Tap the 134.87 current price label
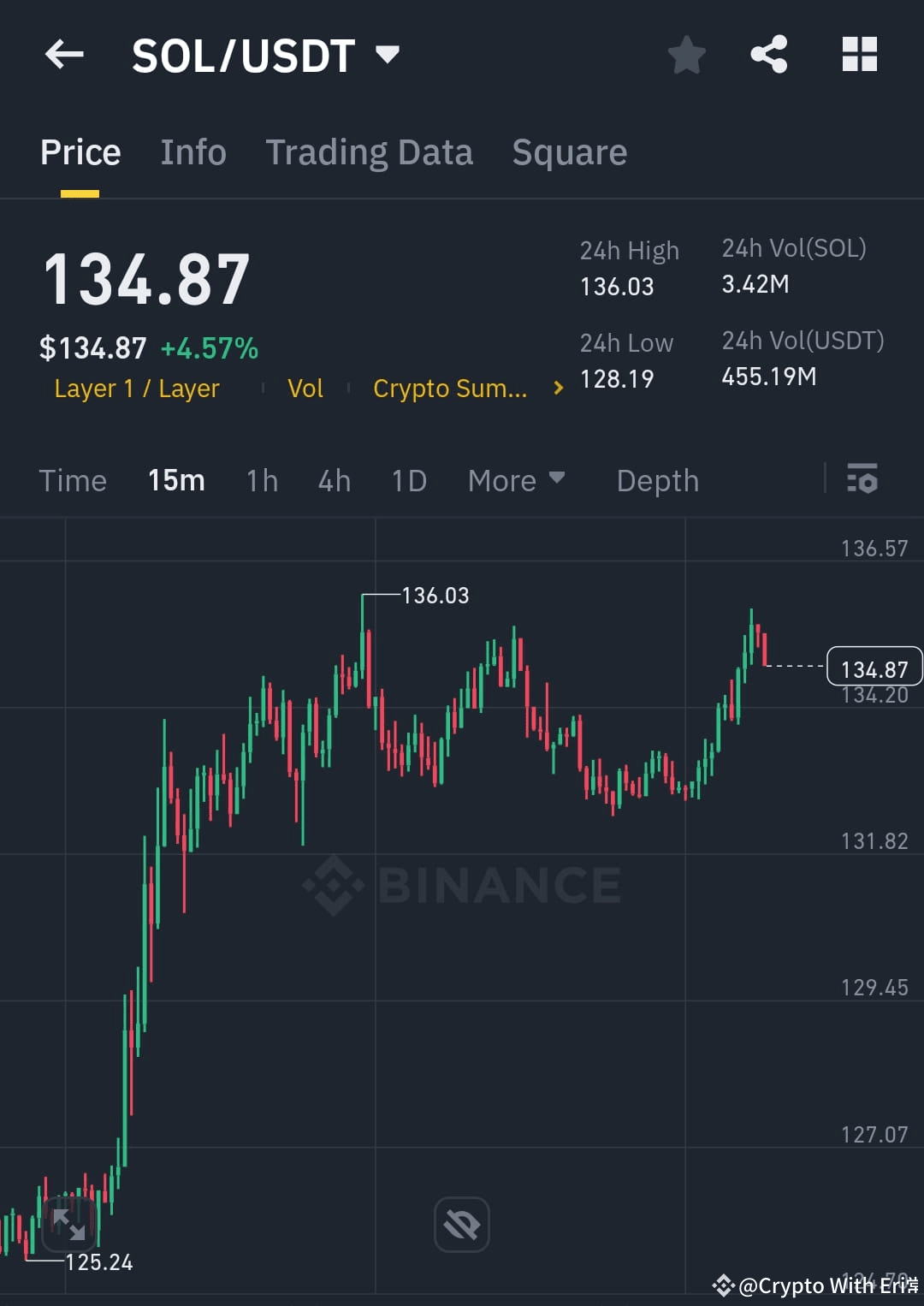Viewport: 924px width, 1306px height. pyautogui.click(x=874, y=667)
